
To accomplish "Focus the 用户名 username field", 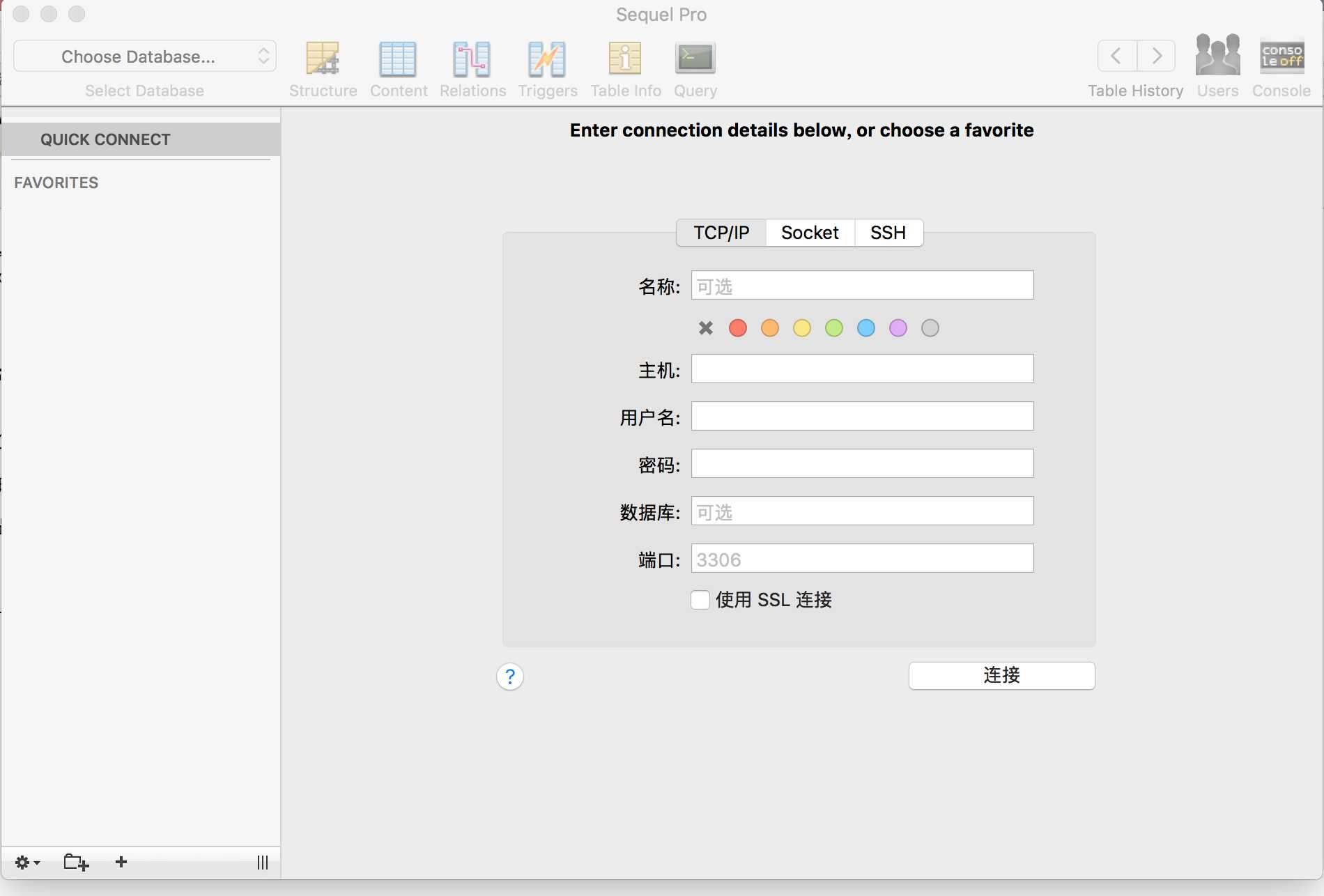I will (862, 416).
